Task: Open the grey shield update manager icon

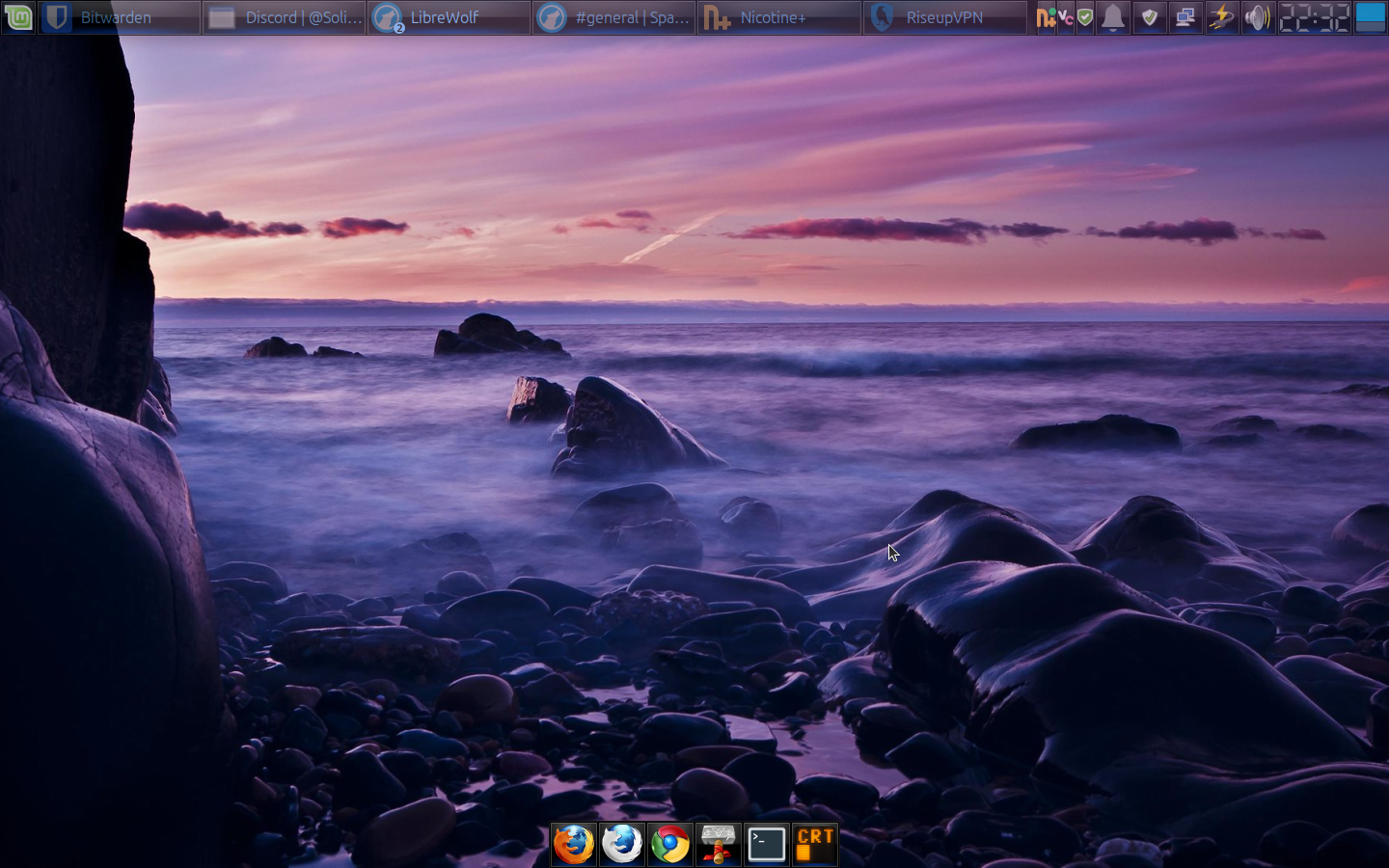Action: click(x=1149, y=17)
